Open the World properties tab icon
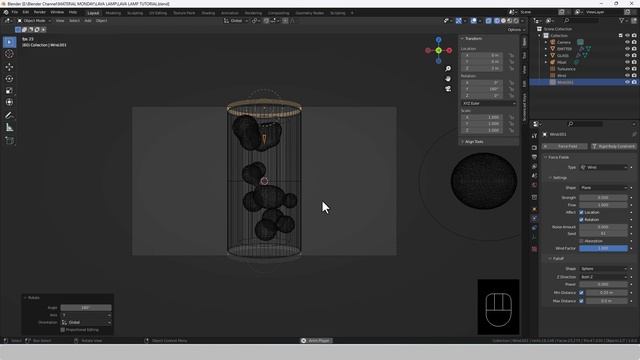The height and width of the screenshot is (360, 640). [x=534, y=185]
